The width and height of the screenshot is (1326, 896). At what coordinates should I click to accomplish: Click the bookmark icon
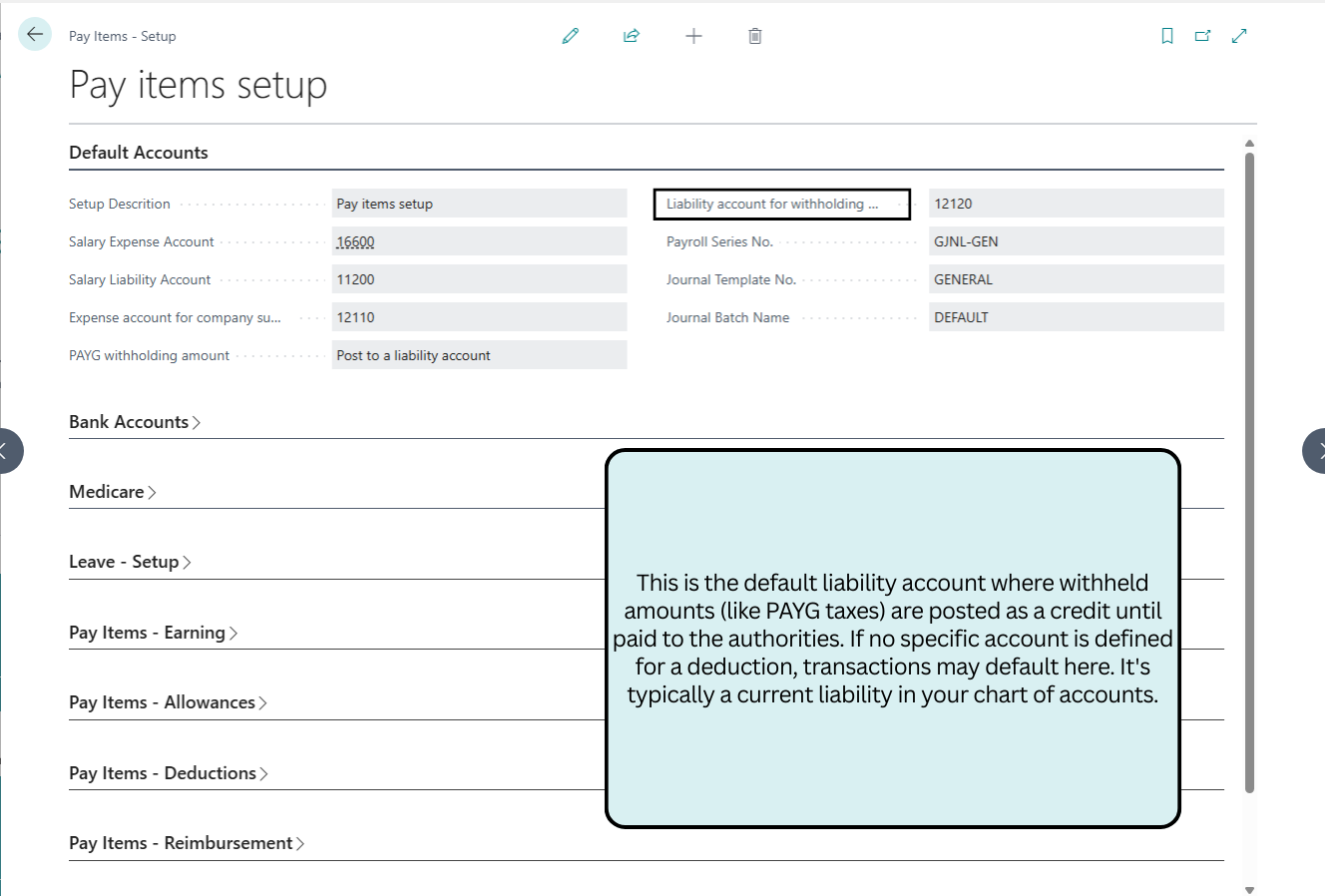(x=1166, y=35)
